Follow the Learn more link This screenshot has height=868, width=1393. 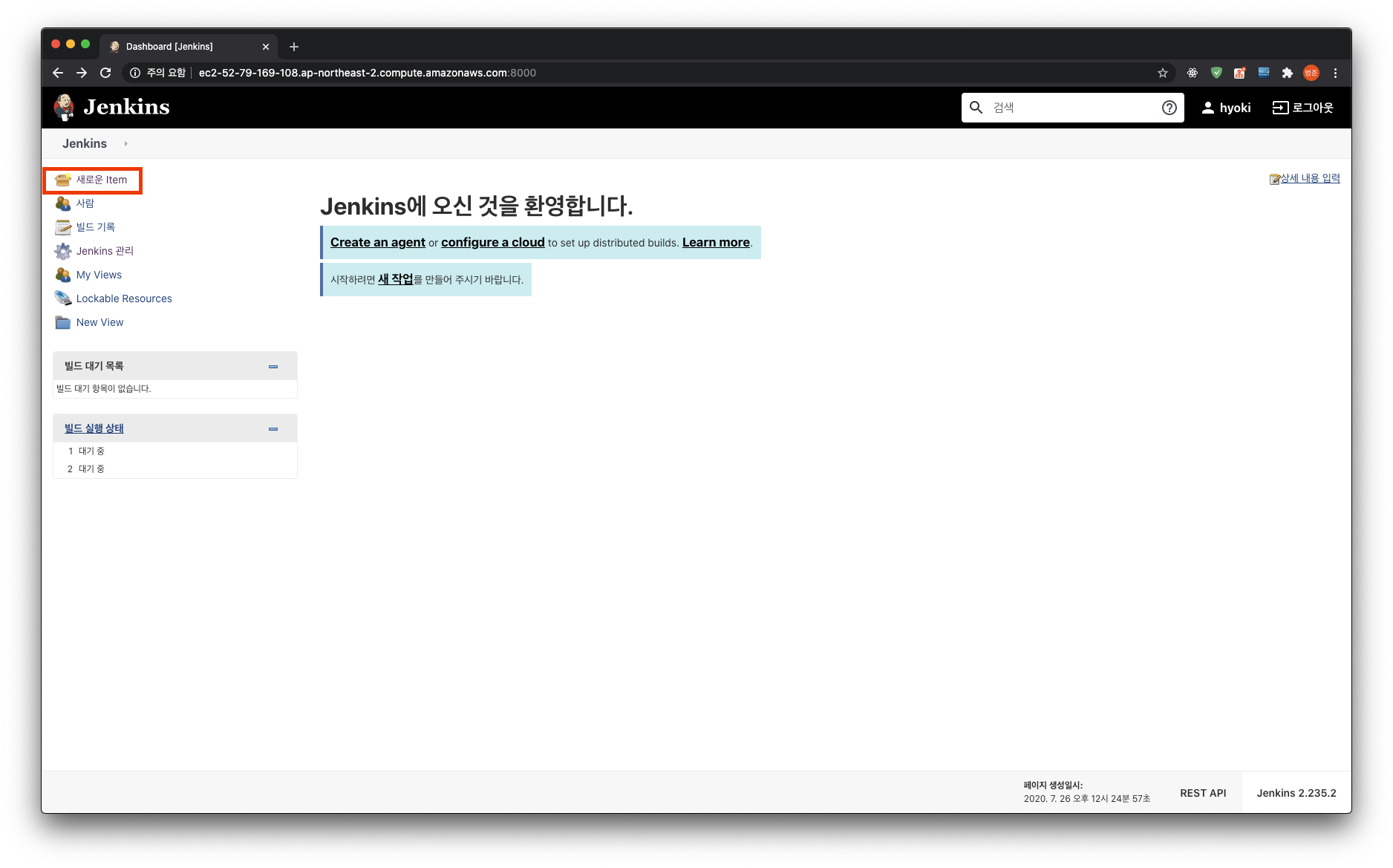[x=716, y=243]
